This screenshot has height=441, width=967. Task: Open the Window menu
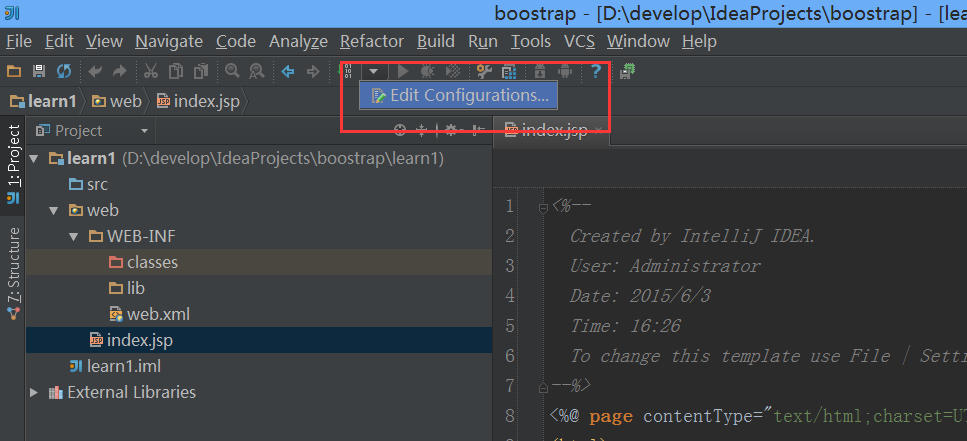pyautogui.click(x=638, y=41)
